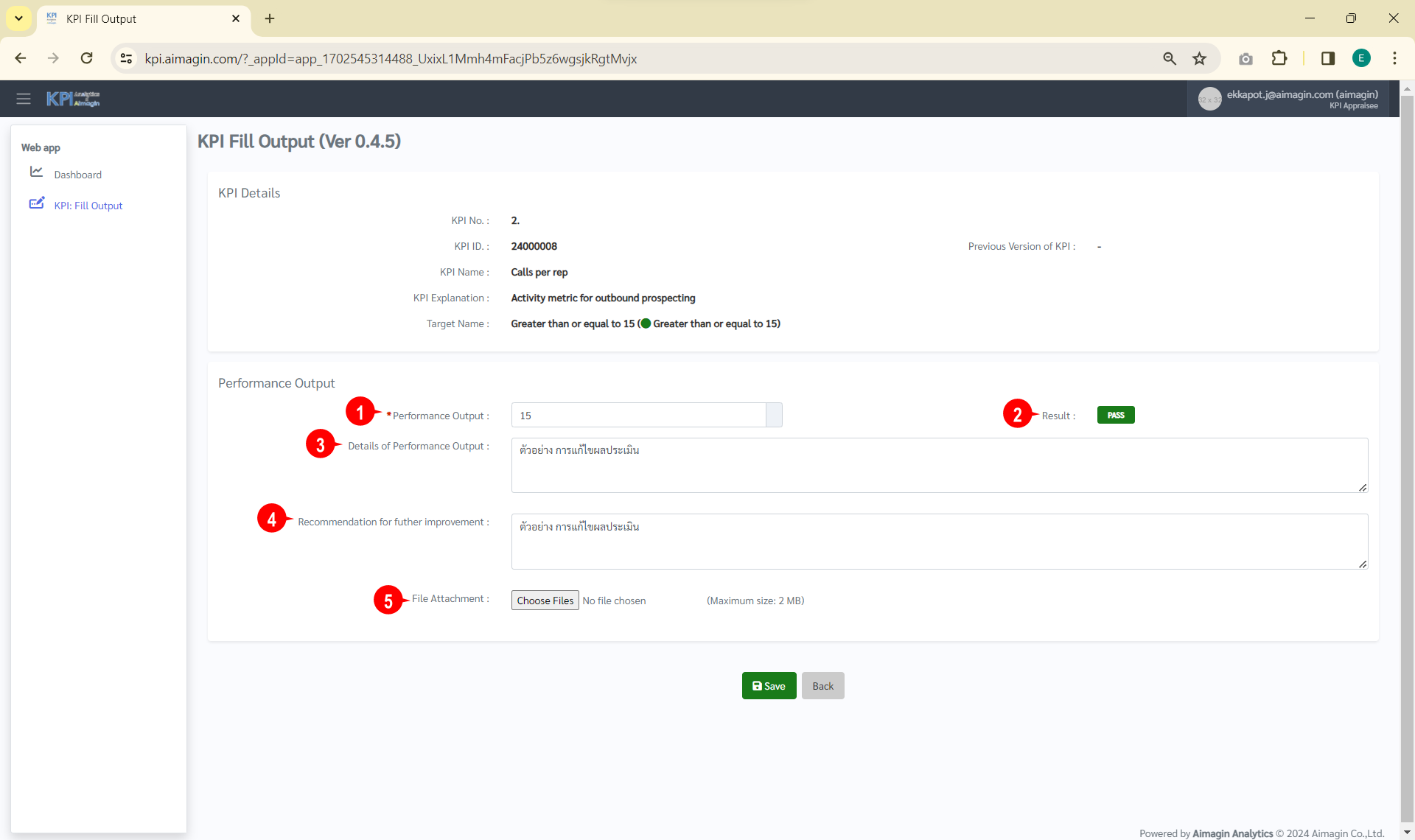
Task: Click the zoom magnifier icon in address bar
Action: point(1170,59)
